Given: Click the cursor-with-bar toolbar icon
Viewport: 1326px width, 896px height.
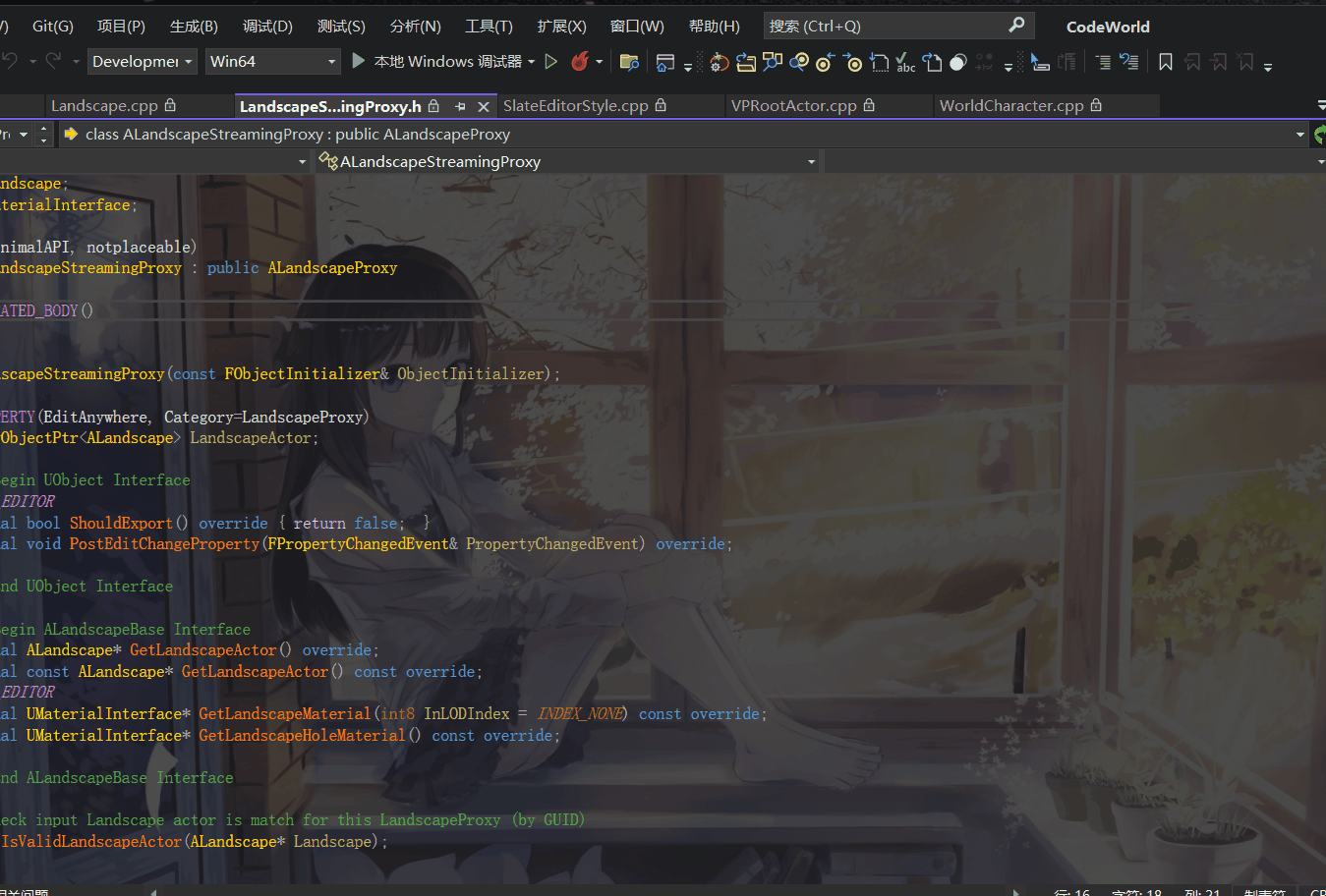Looking at the screenshot, I should 1039,62.
